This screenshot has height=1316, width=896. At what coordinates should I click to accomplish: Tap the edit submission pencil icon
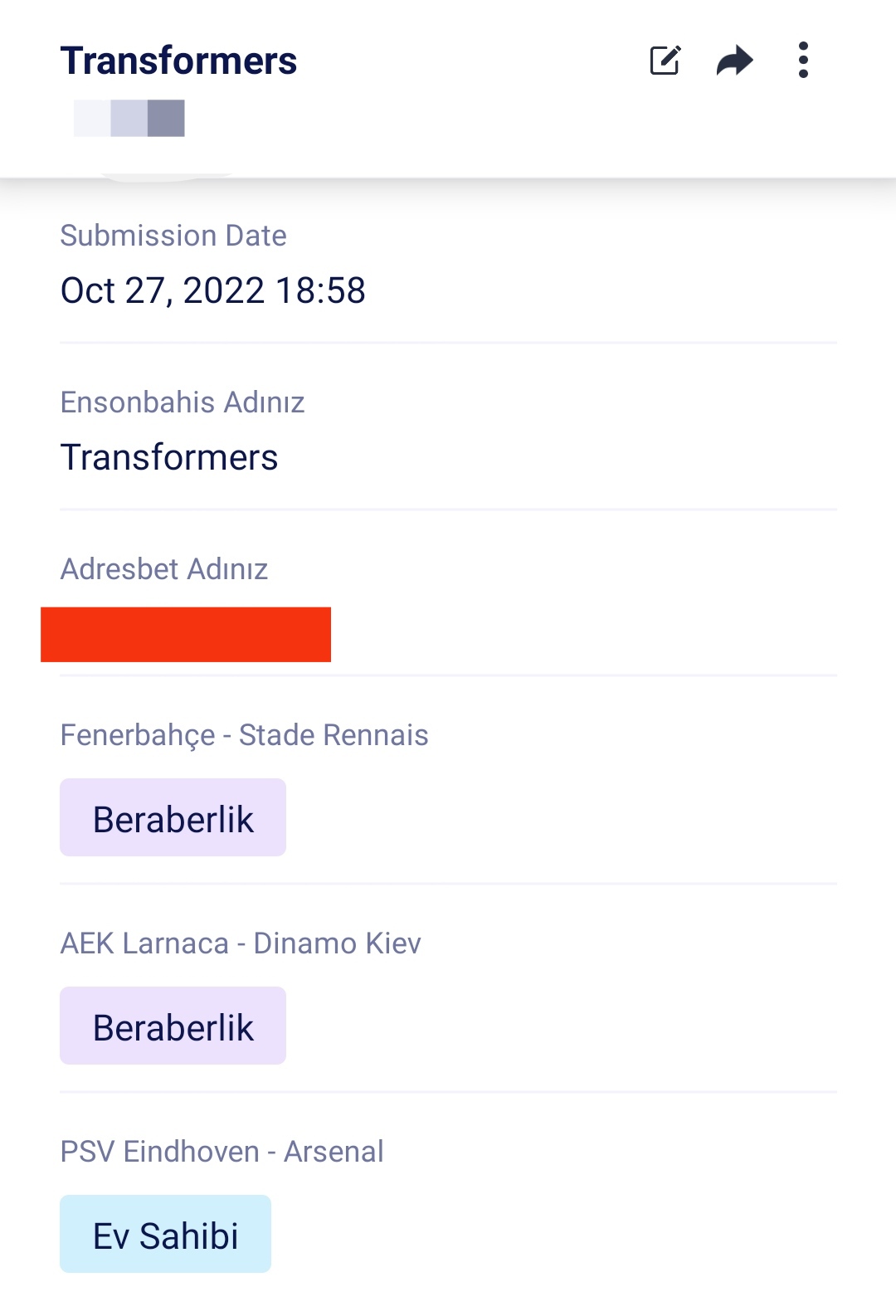pos(665,61)
